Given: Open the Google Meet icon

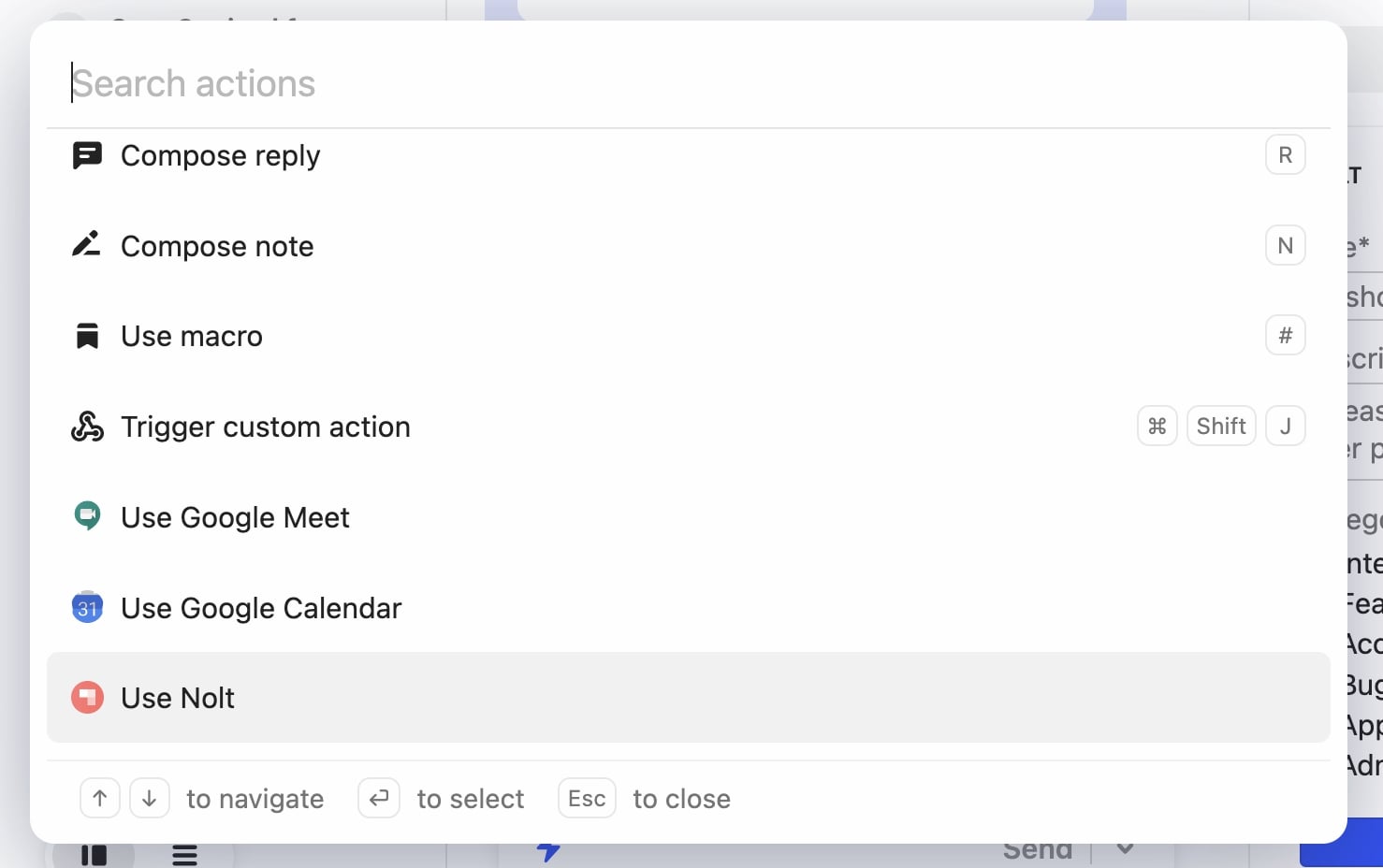Looking at the screenshot, I should (x=86, y=516).
